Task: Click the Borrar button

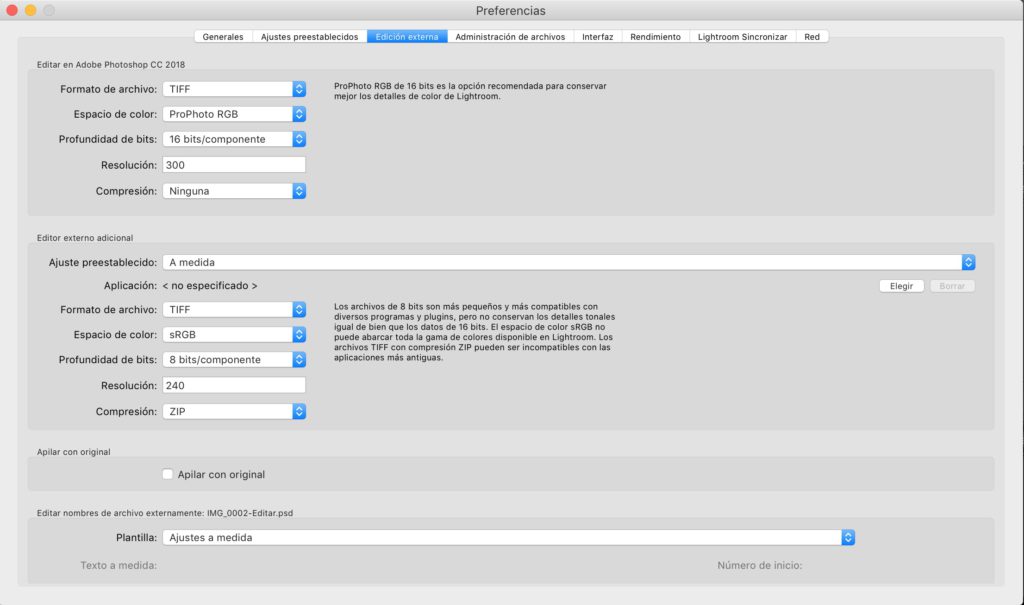Action: [x=952, y=286]
